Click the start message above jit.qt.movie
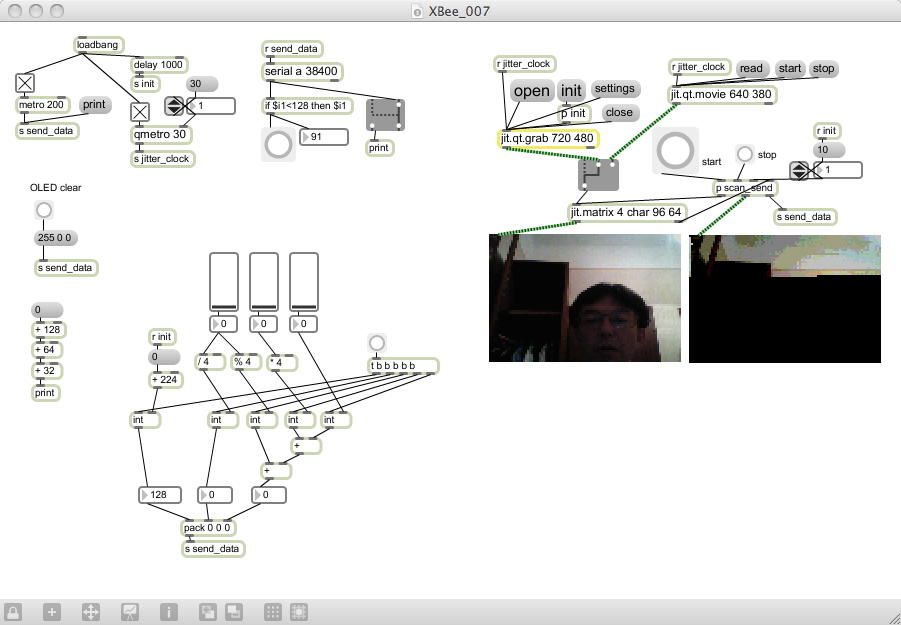Screen dimensions: 901x625 tap(790, 68)
